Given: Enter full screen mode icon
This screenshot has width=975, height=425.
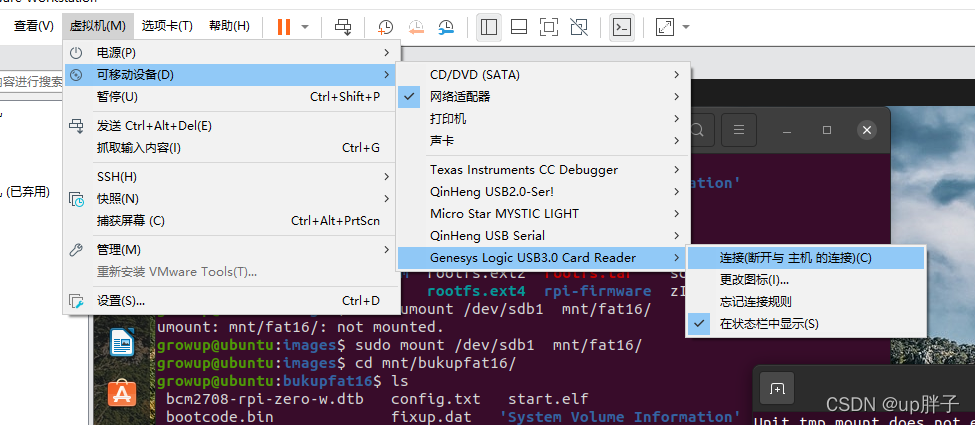Looking at the screenshot, I should coord(548,27).
